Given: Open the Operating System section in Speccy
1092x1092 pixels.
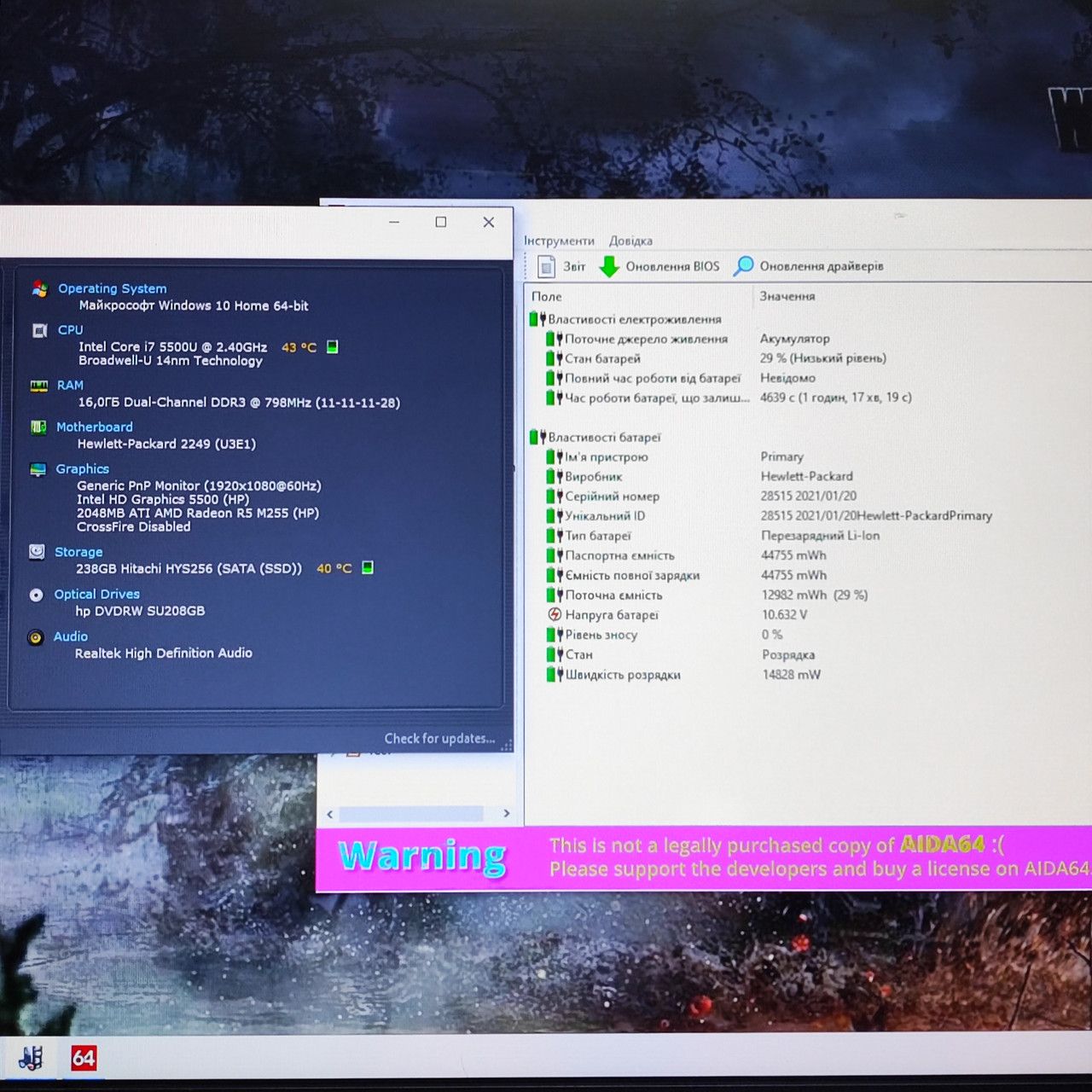Looking at the screenshot, I should [x=112, y=288].
